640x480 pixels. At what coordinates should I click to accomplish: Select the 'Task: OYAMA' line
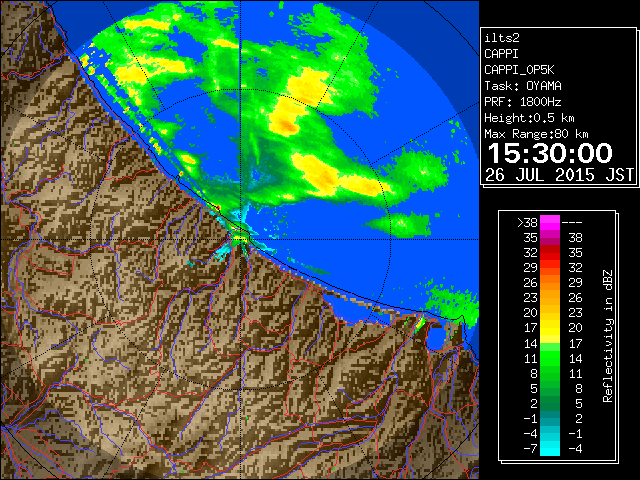point(523,86)
